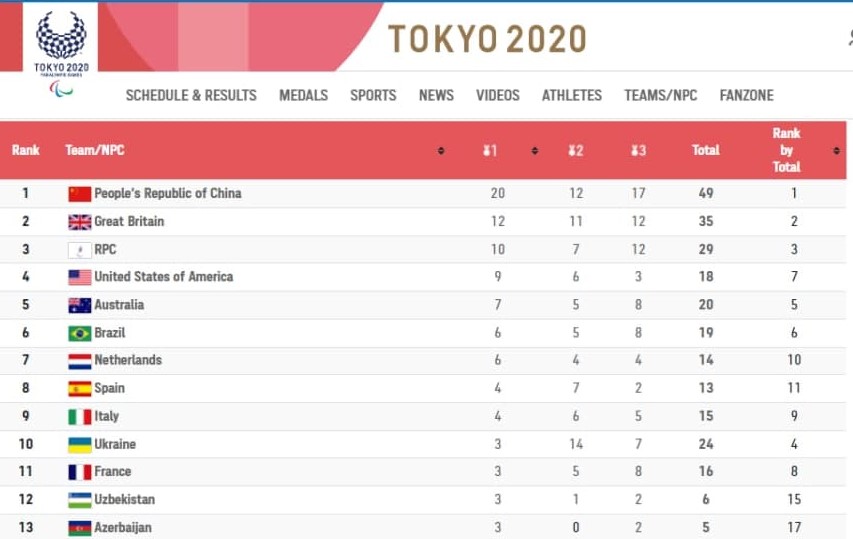Viewport: 853px width, 539px height.
Task: Sort using the Rank by Total arrow
Action: [836, 151]
